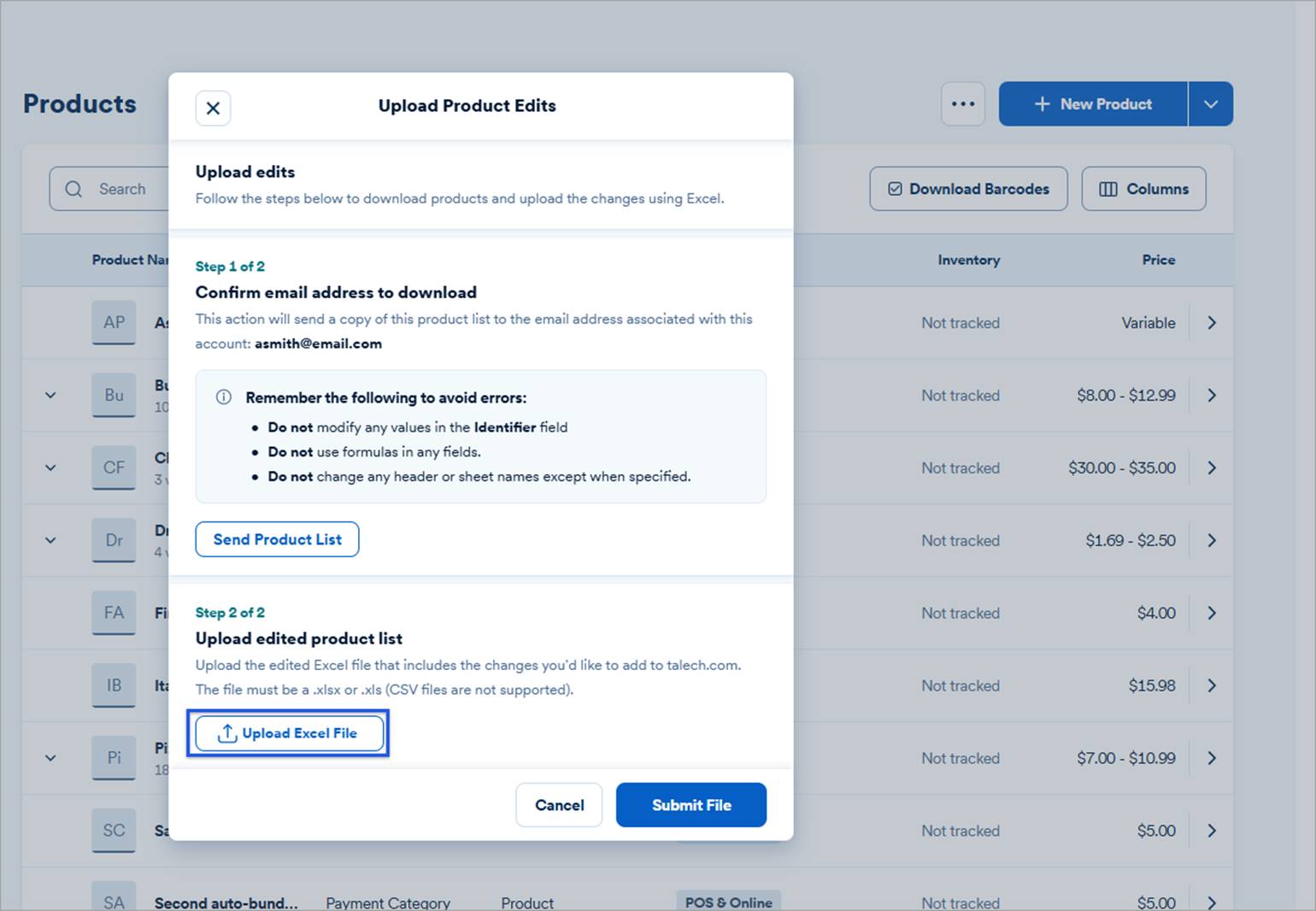This screenshot has width=1316, height=911.
Task: Click the Upload Excel File button
Action: 288,733
